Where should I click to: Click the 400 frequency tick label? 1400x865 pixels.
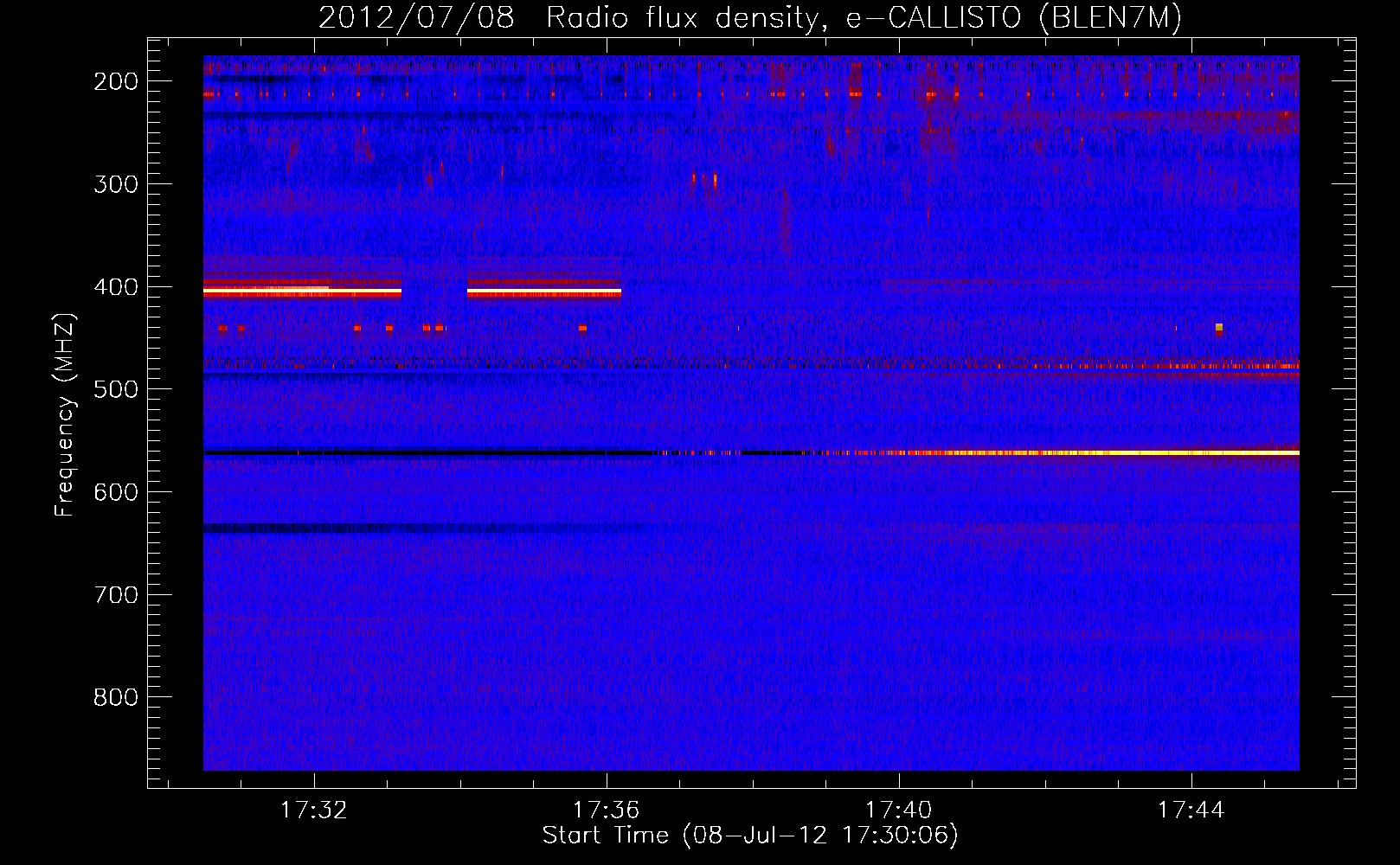[116, 287]
